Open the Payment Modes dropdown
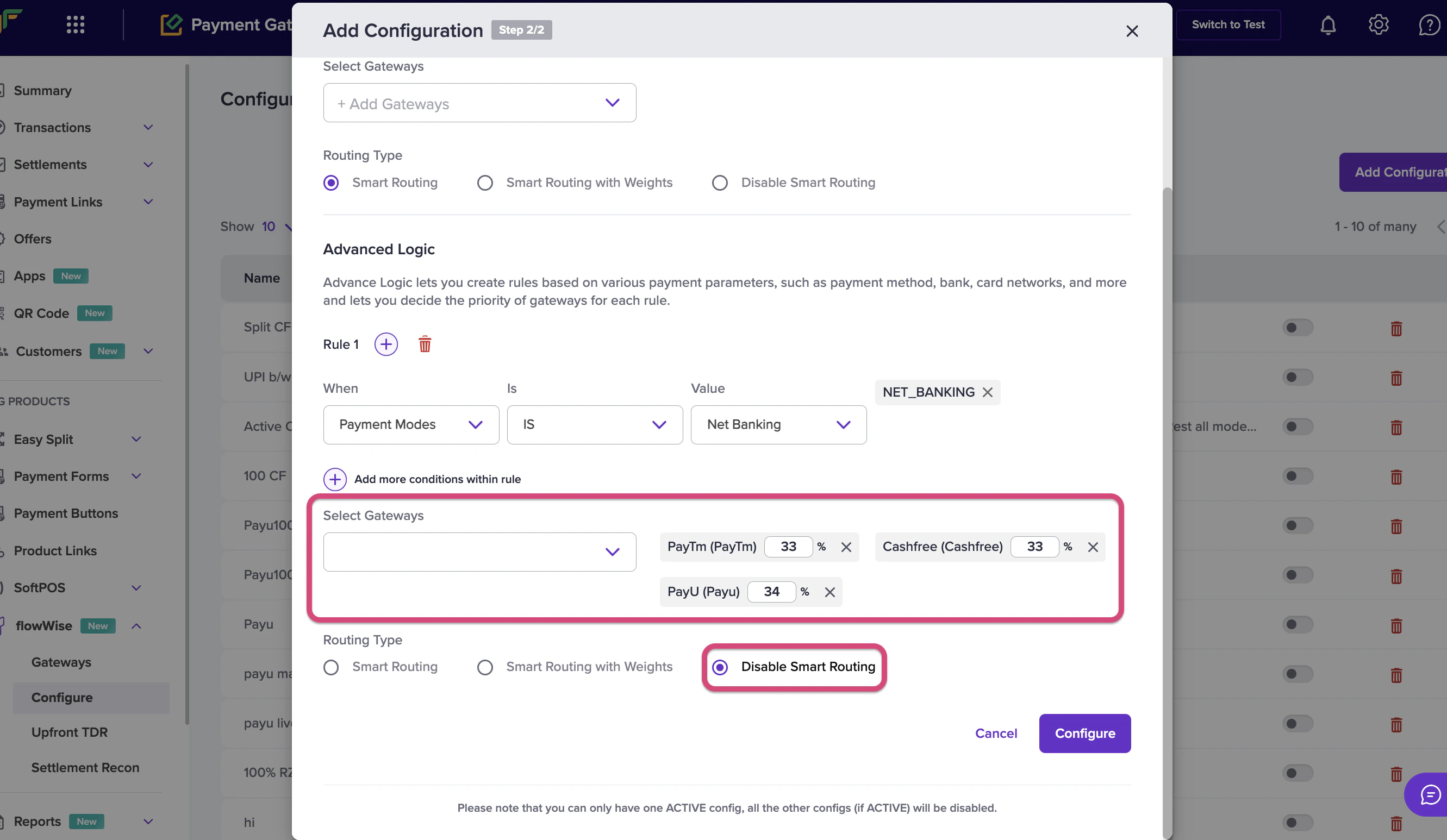 410,424
